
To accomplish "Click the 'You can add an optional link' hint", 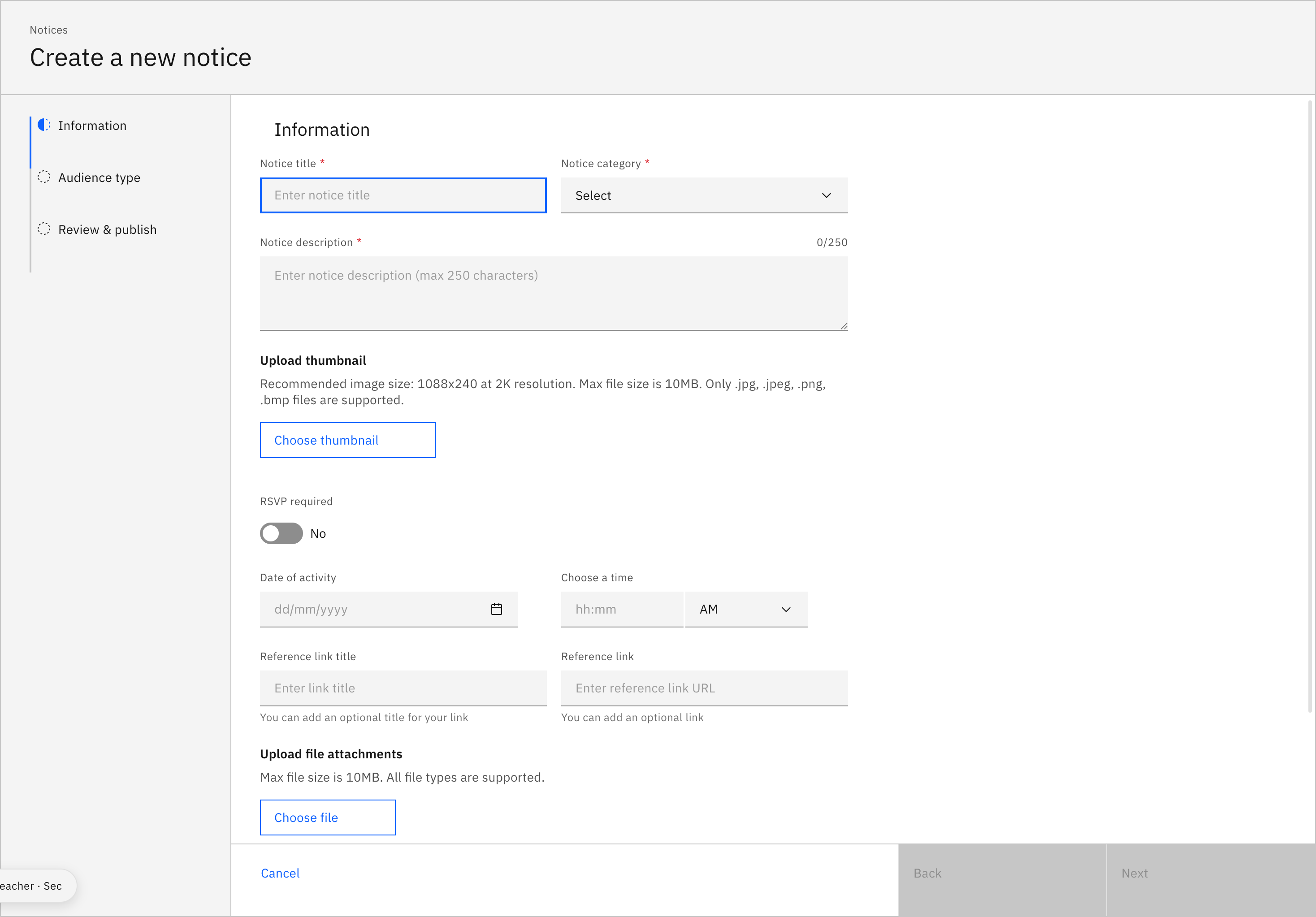I will click(x=632, y=718).
